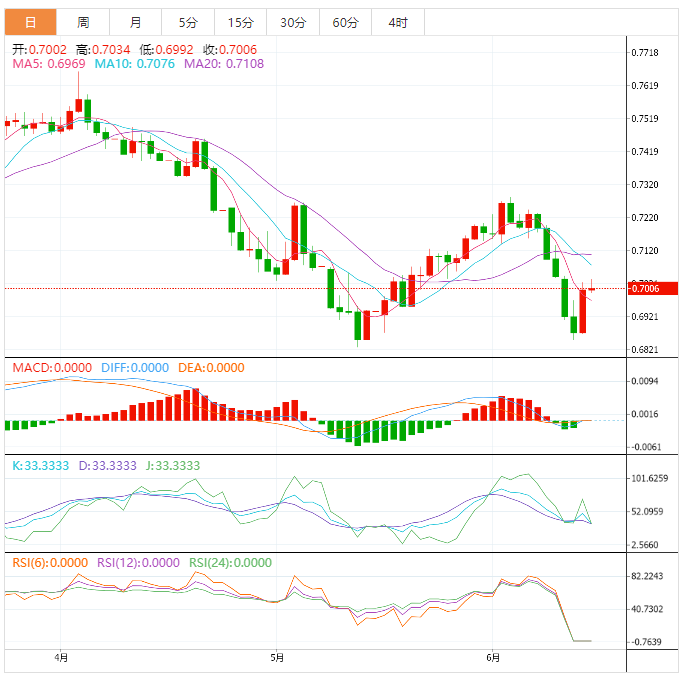Click the 0.7320 price axis label
Screen dimensions: 680x681
tap(645, 185)
